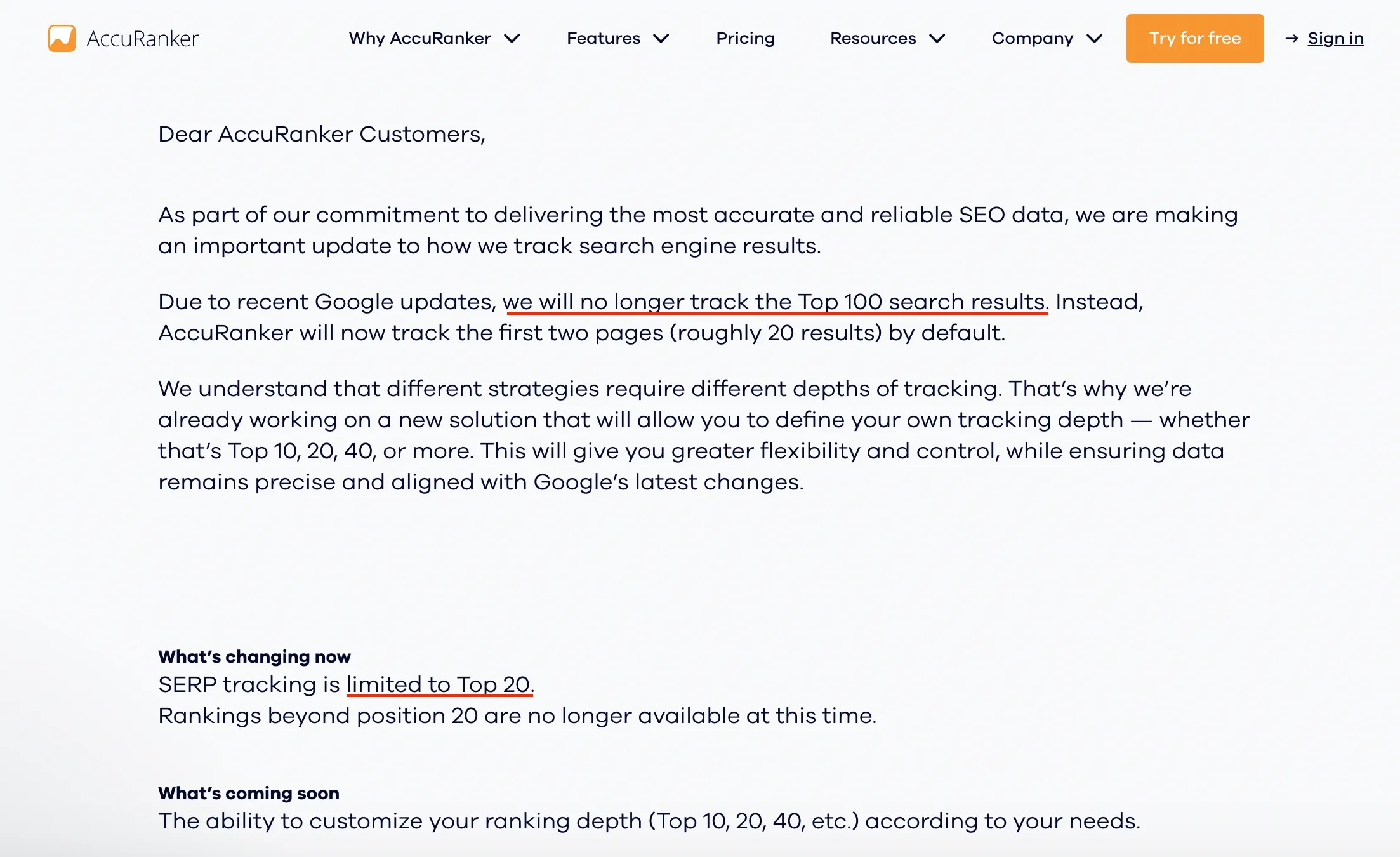Click the AccuRanker orange logo icon
The width and height of the screenshot is (1400, 857).
point(62,38)
